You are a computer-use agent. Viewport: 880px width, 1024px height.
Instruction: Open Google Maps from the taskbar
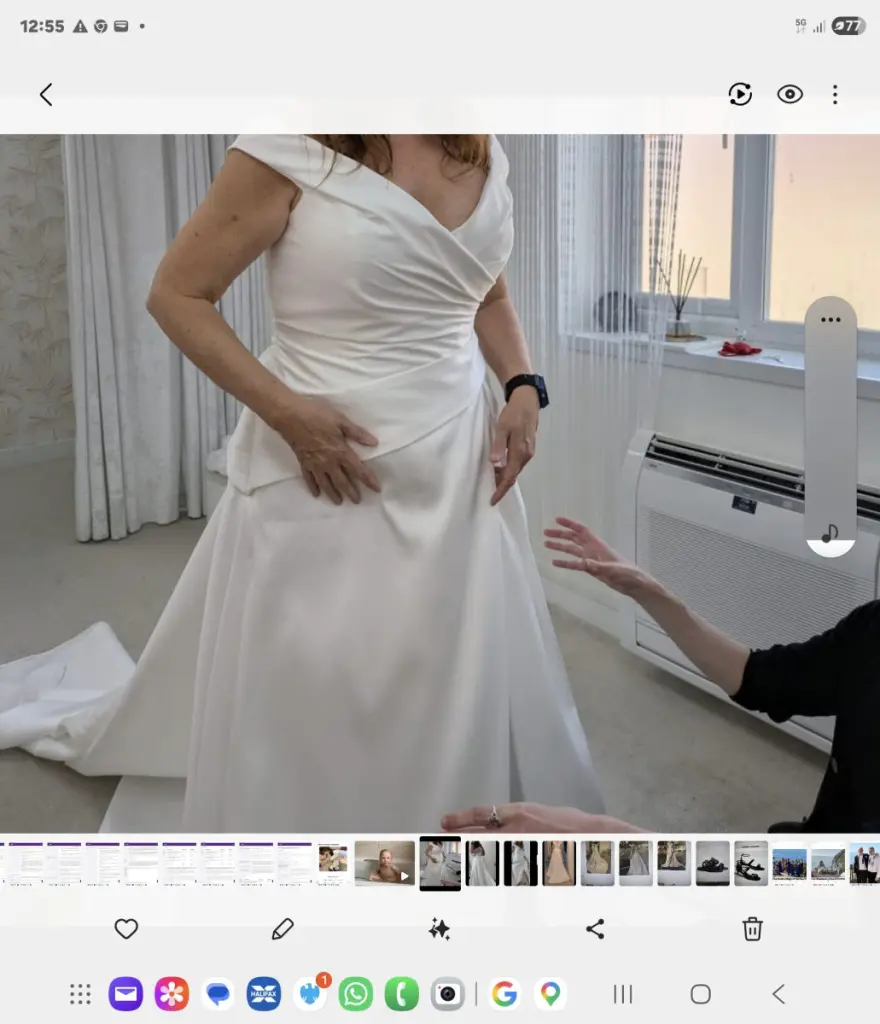click(x=550, y=994)
